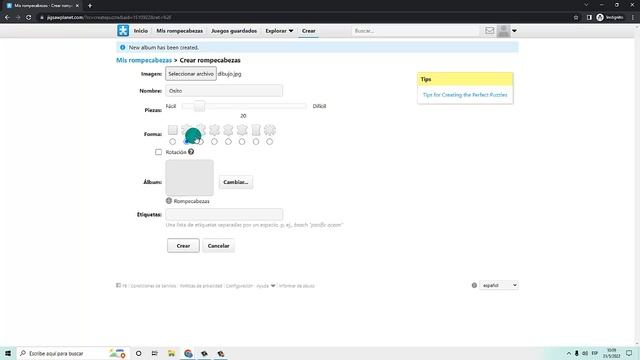
Task: Click the Jigsaw Planet puzzle-piece logo
Action: pos(123,31)
